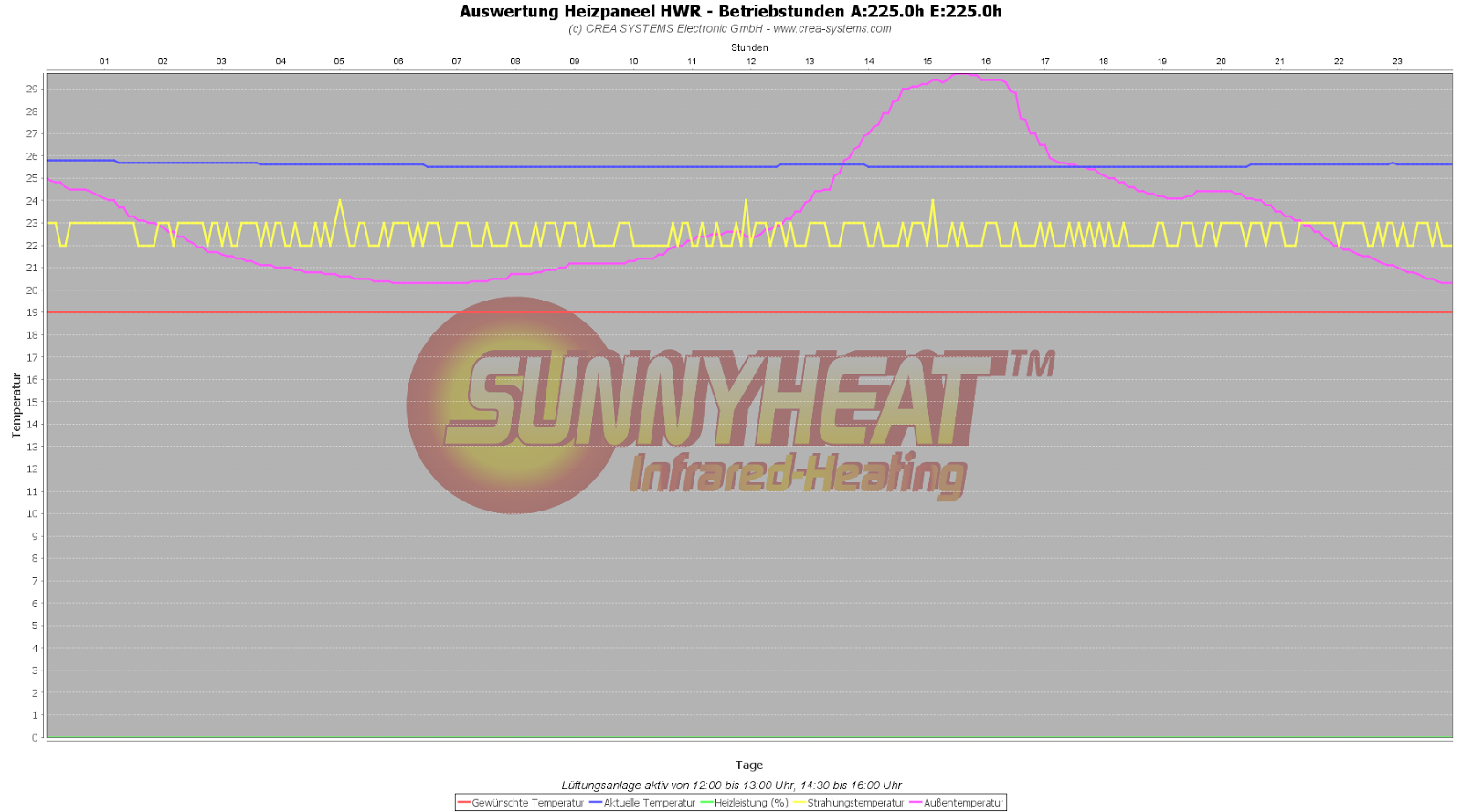Click the blue legend line for Aktuelle Temperatur

[x=596, y=803]
